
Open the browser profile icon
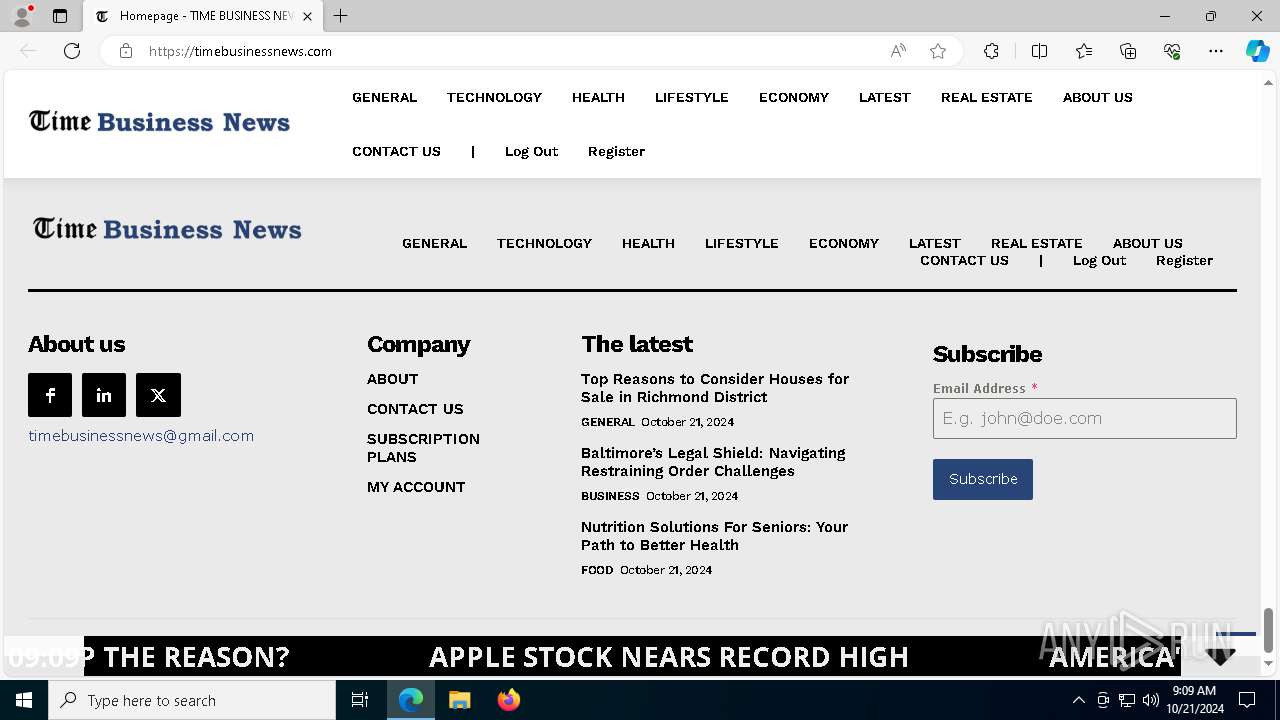pyautogui.click(x=22, y=16)
